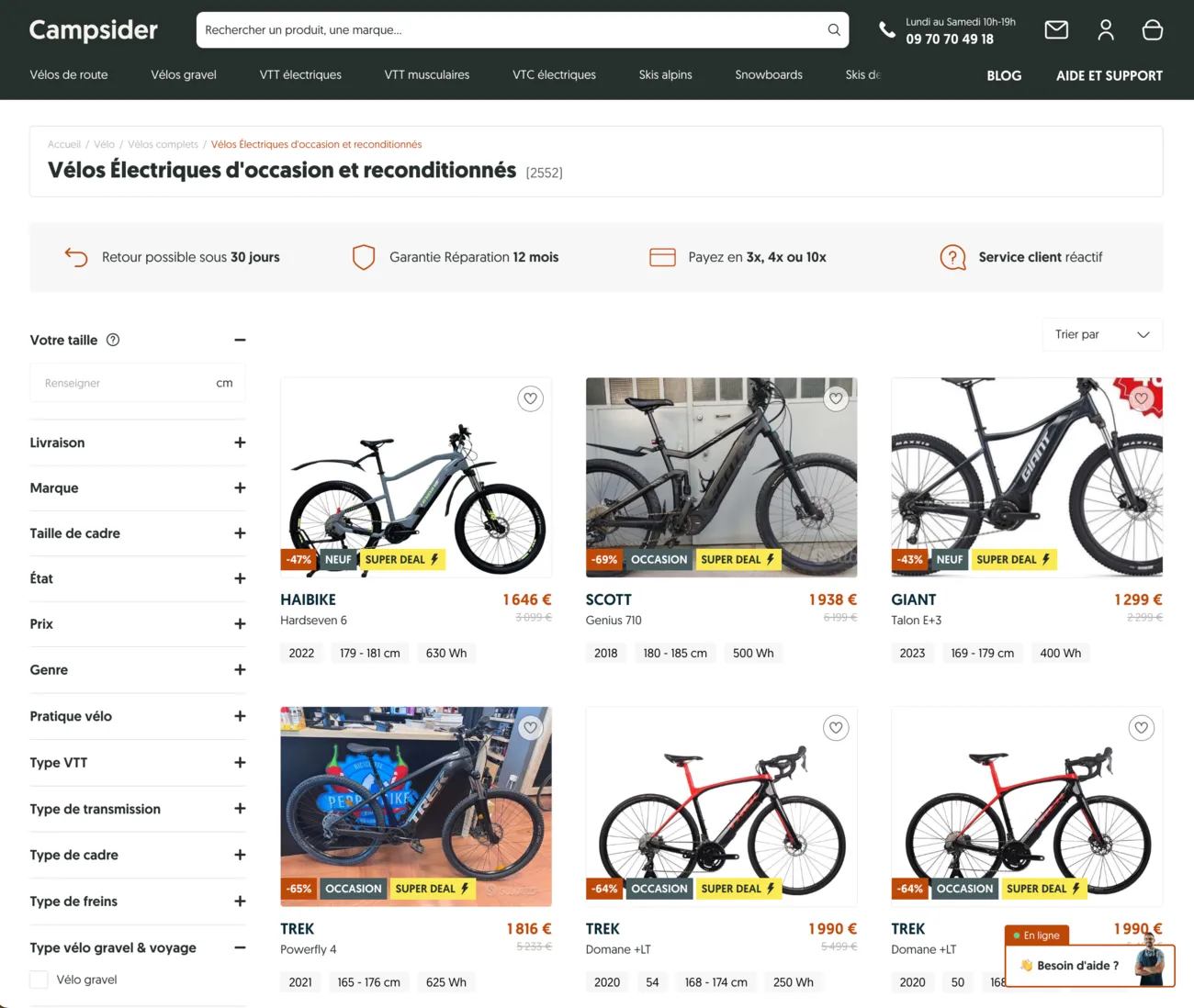Click the Accueil breadcrumb link
Viewport: 1194px width, 1008px height.
[64, 144]
